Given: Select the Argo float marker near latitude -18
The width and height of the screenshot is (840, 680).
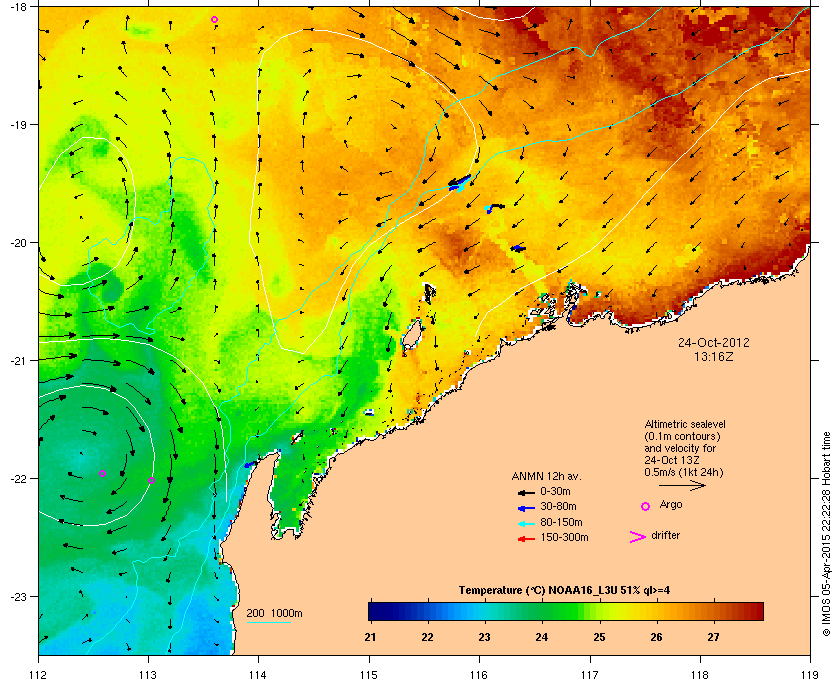Looking at the screenshot, I should click(214, 20).
